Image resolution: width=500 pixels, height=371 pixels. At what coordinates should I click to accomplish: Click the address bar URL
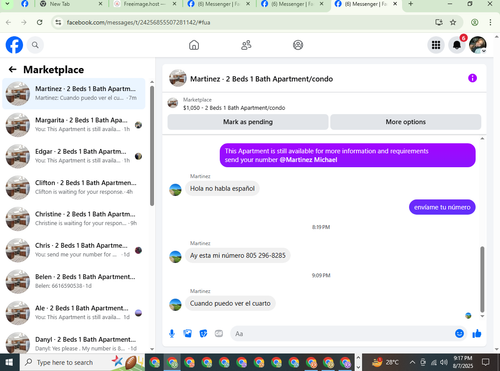pos(138,22)
